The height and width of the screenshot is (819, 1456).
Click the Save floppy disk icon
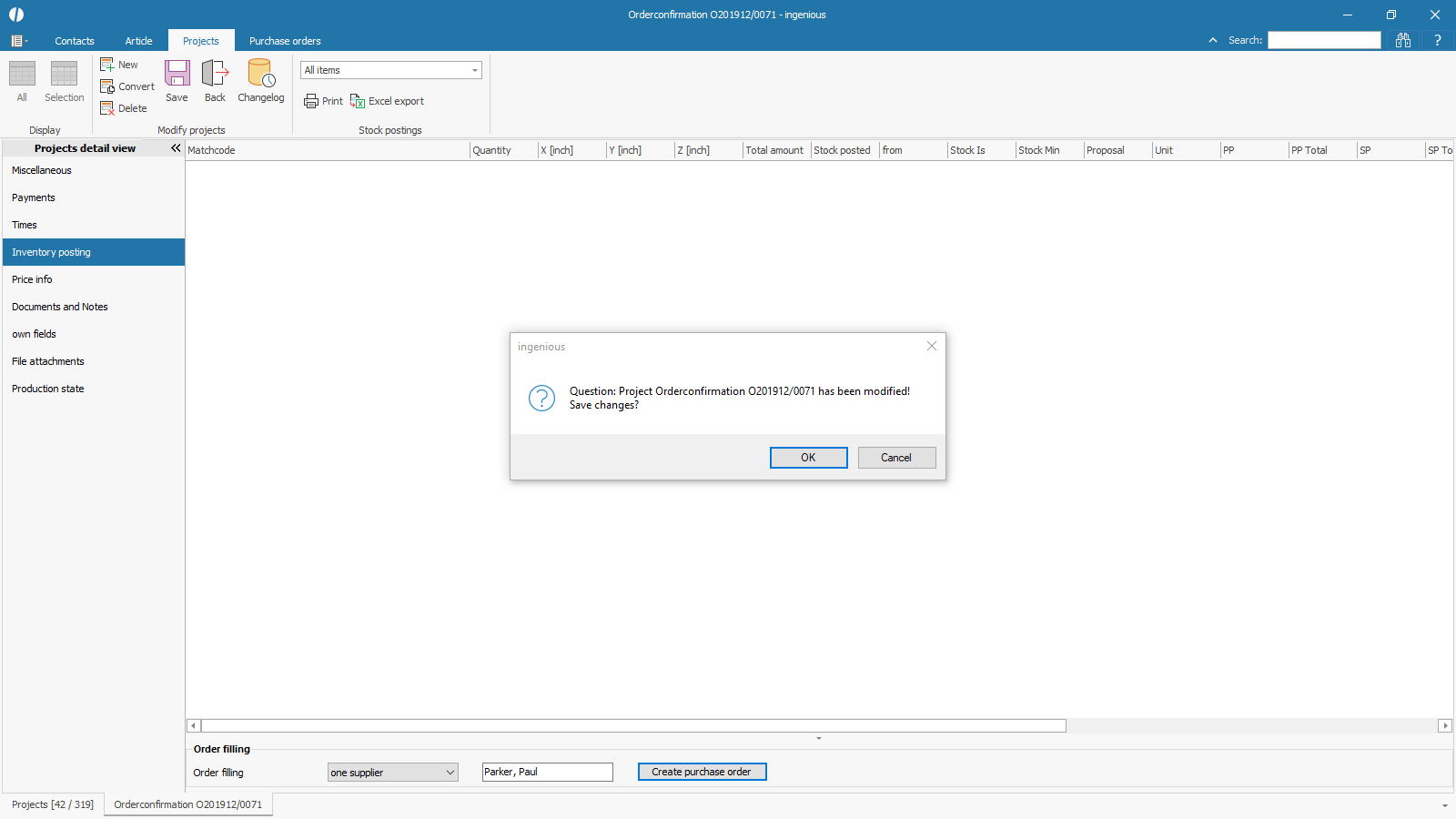pos(177,74)
